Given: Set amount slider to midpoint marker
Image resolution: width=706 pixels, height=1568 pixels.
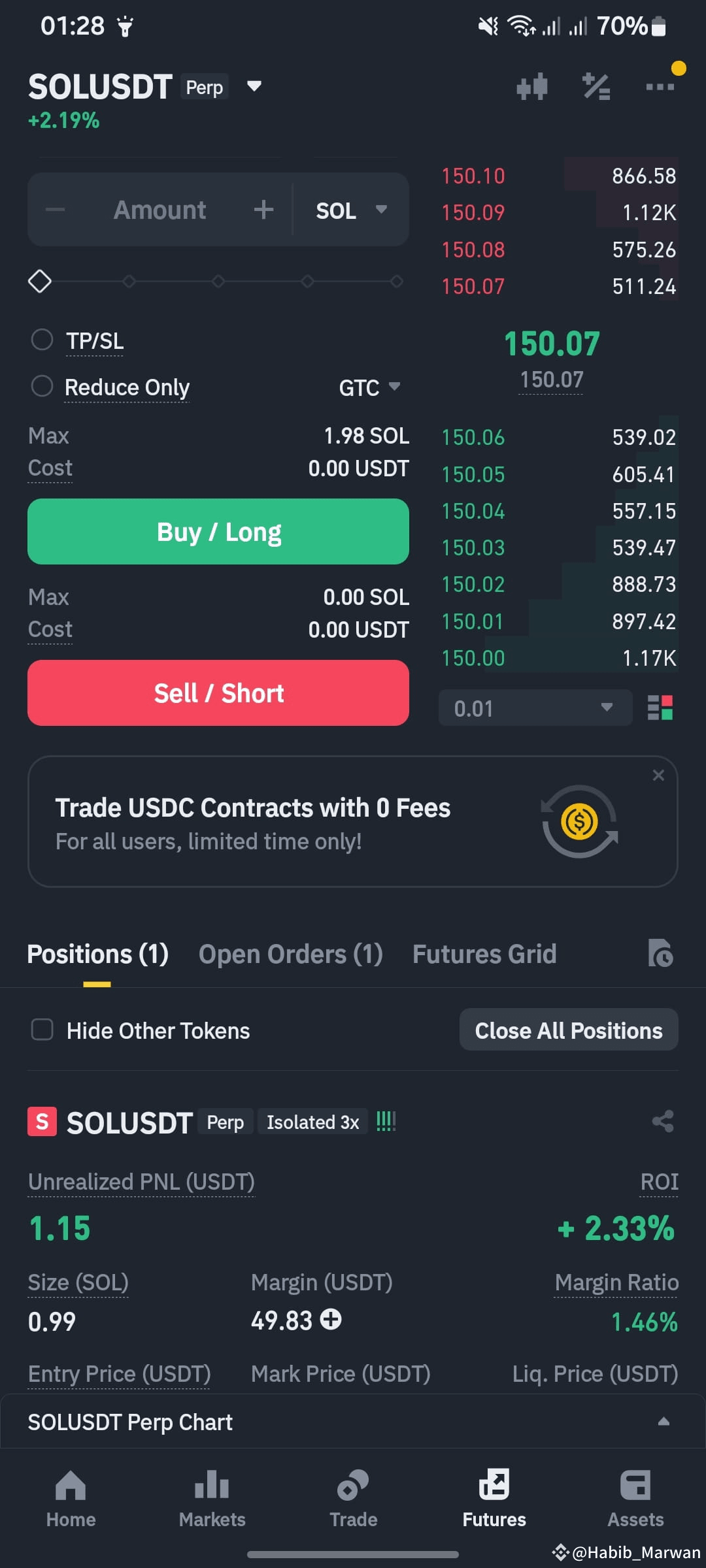Looking at the screenshot, I should (x=218, y=282).
